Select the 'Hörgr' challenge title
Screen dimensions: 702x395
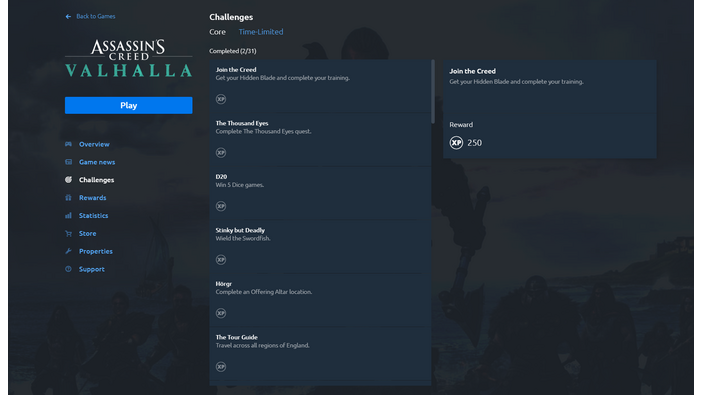223,283
